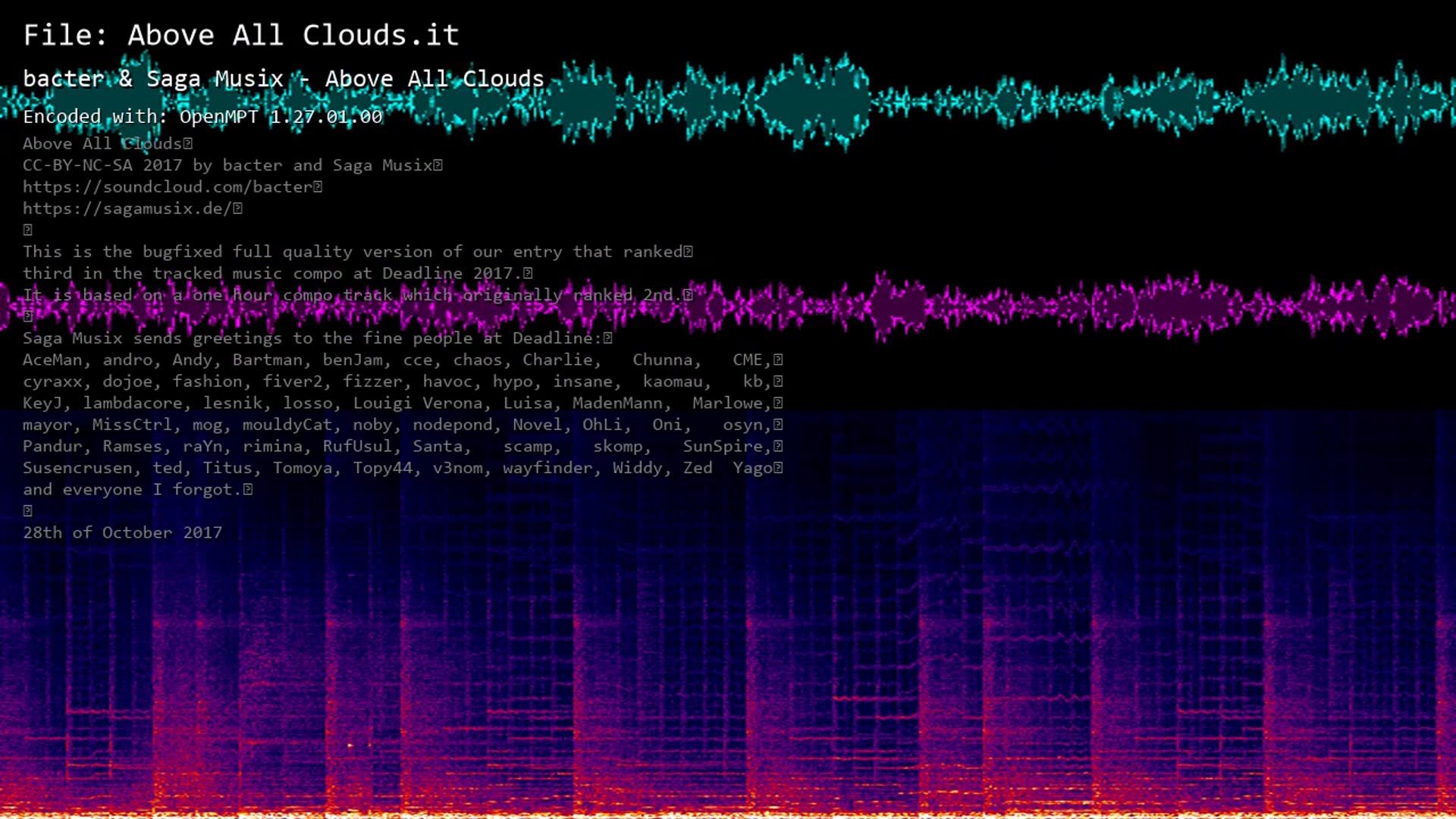
Task: Click the name "Yago" in the greetings
Action: tap(752, 468)
